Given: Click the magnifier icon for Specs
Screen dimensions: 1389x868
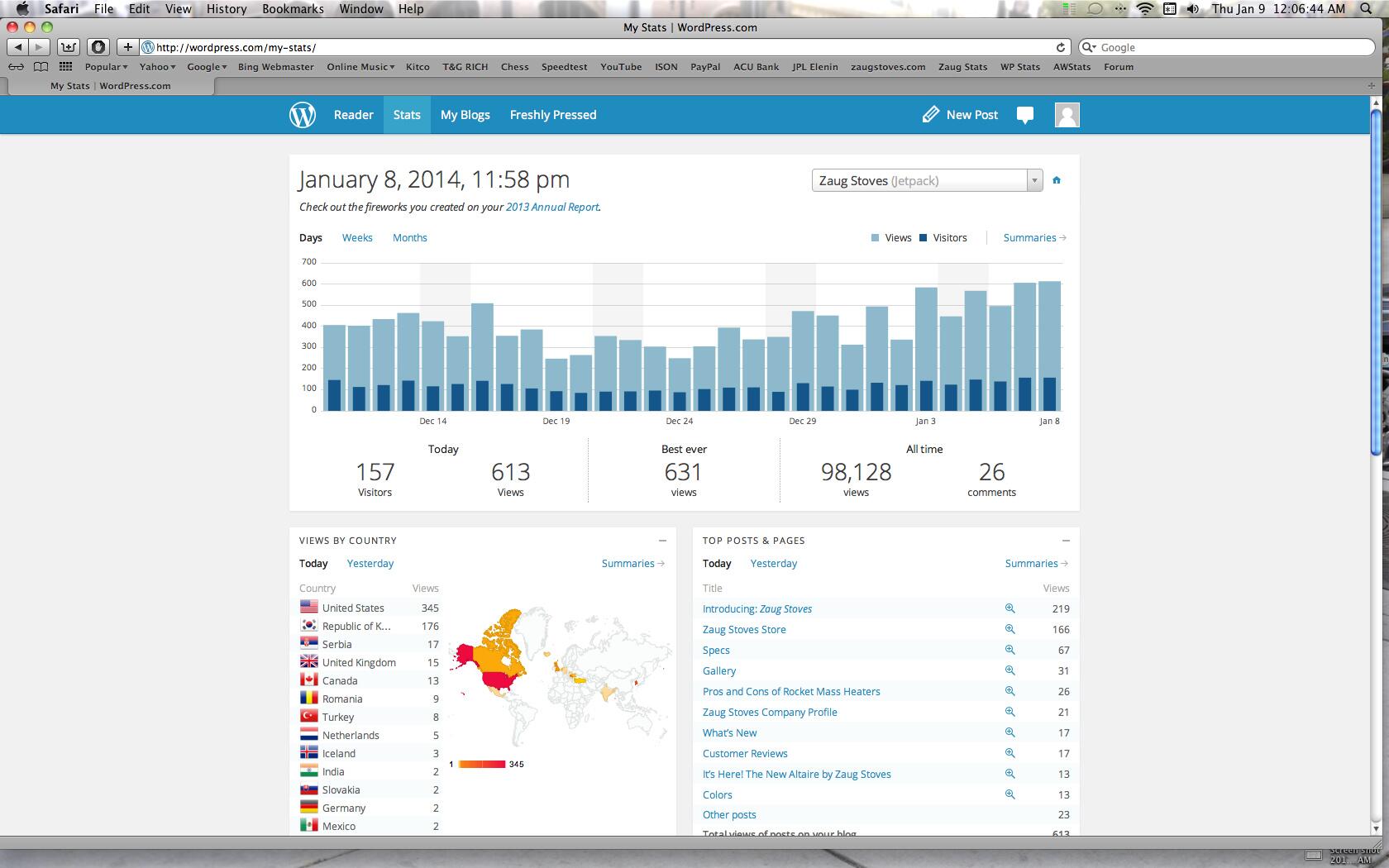Looking at the screenshot, I should 1010,650.
